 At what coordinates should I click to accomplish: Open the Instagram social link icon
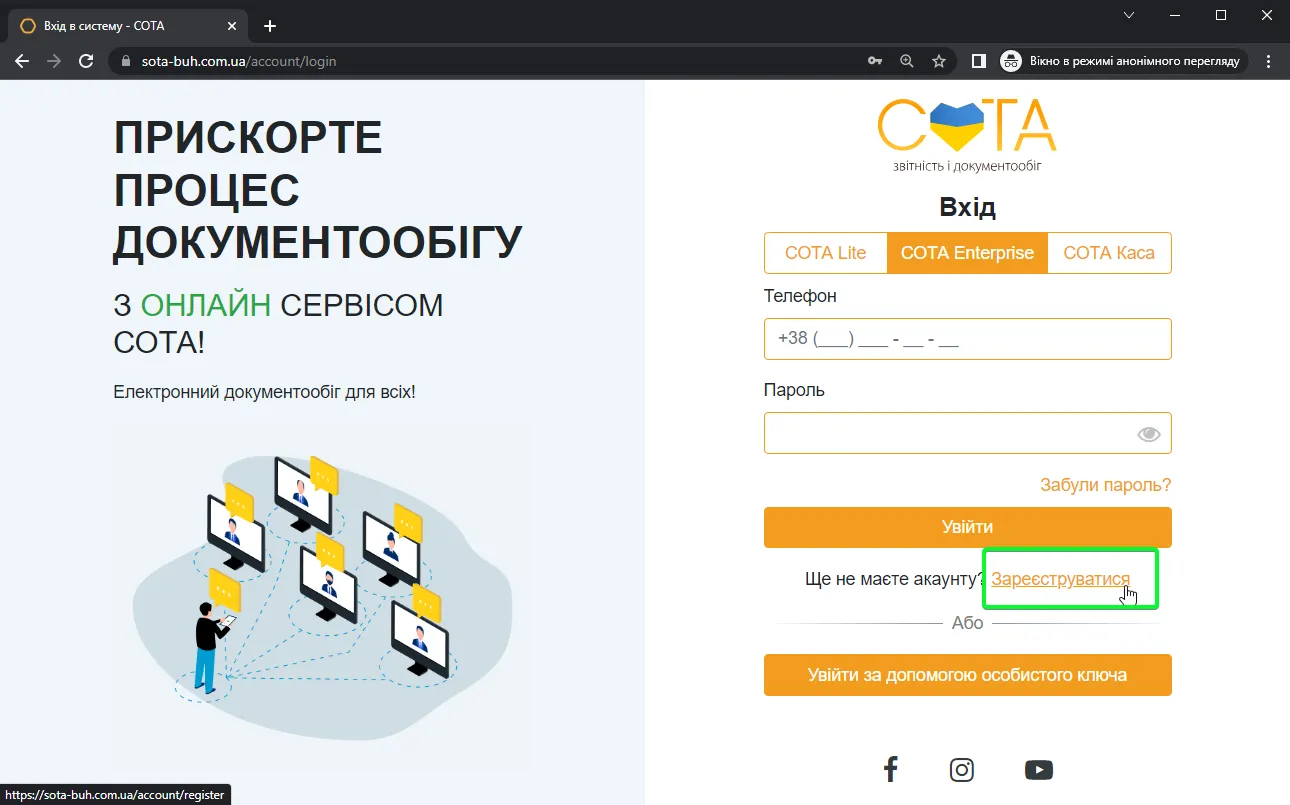962,769
